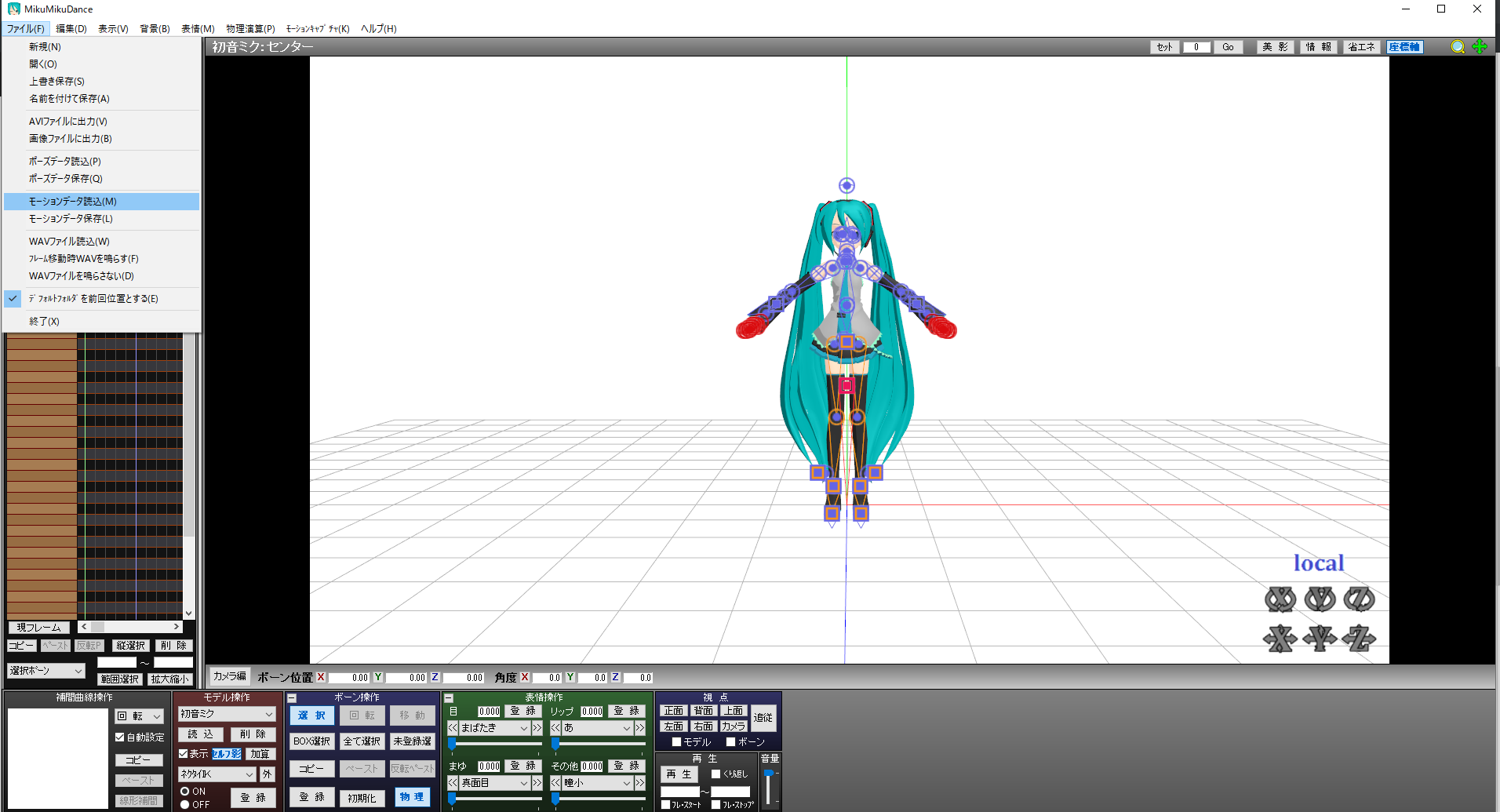
Task: Open the 真面目 brow morph dropdown
Action: [494, 783]
